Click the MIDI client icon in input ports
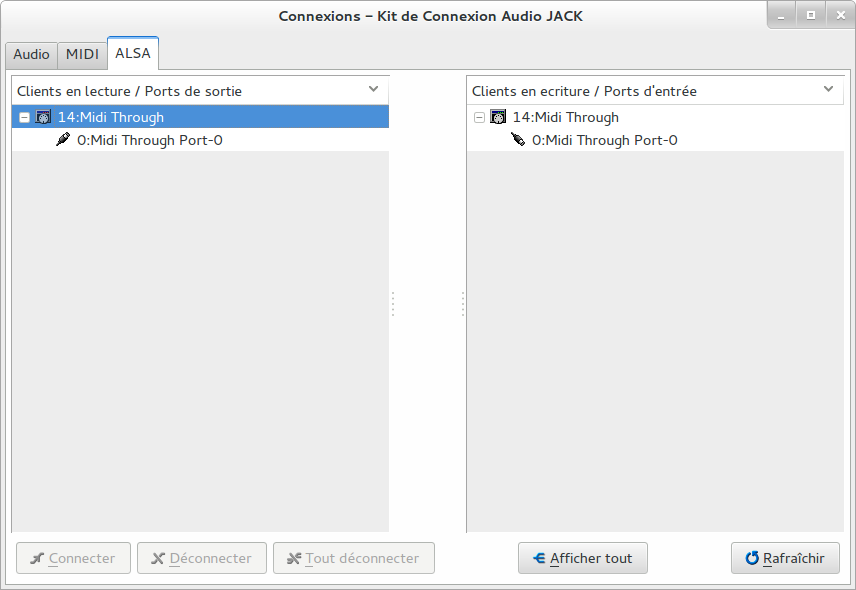 tap(498, 117)
